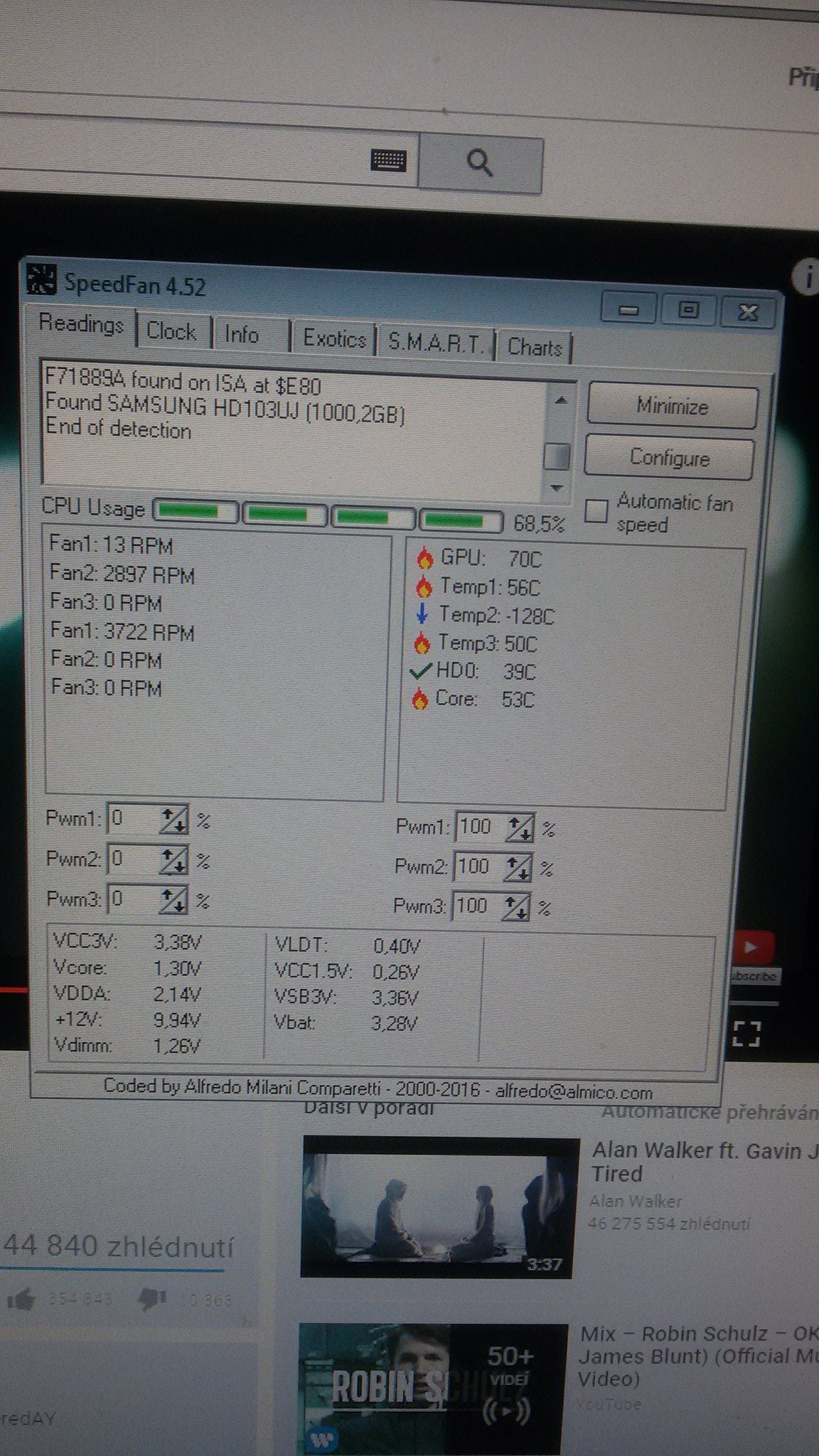This screenshot has width=819, height=1456.
Task: Click the on-screen keyboard icon in search
Action: (x=389, y=161)
